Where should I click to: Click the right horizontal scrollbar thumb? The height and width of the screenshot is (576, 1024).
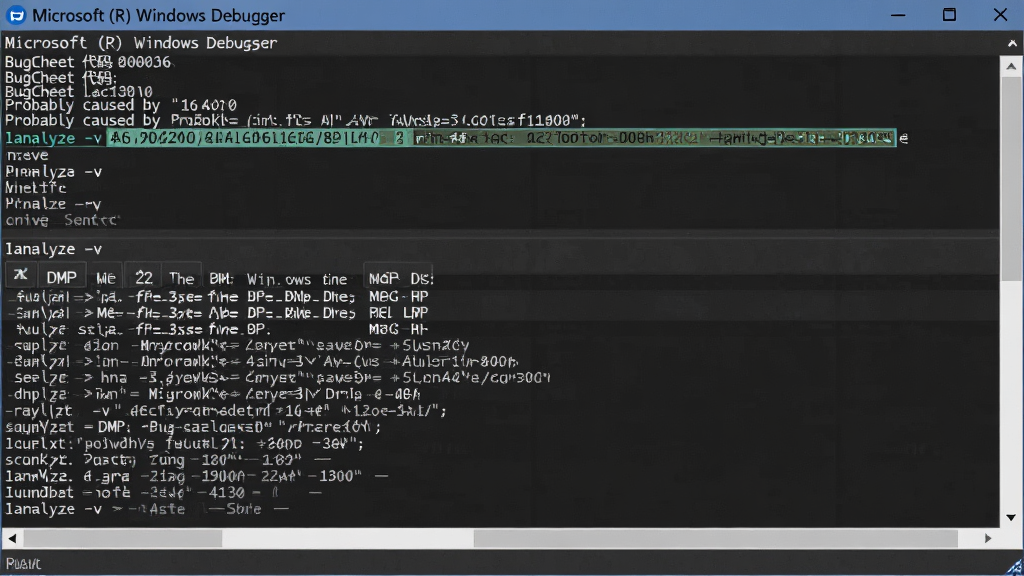[715, 539]
